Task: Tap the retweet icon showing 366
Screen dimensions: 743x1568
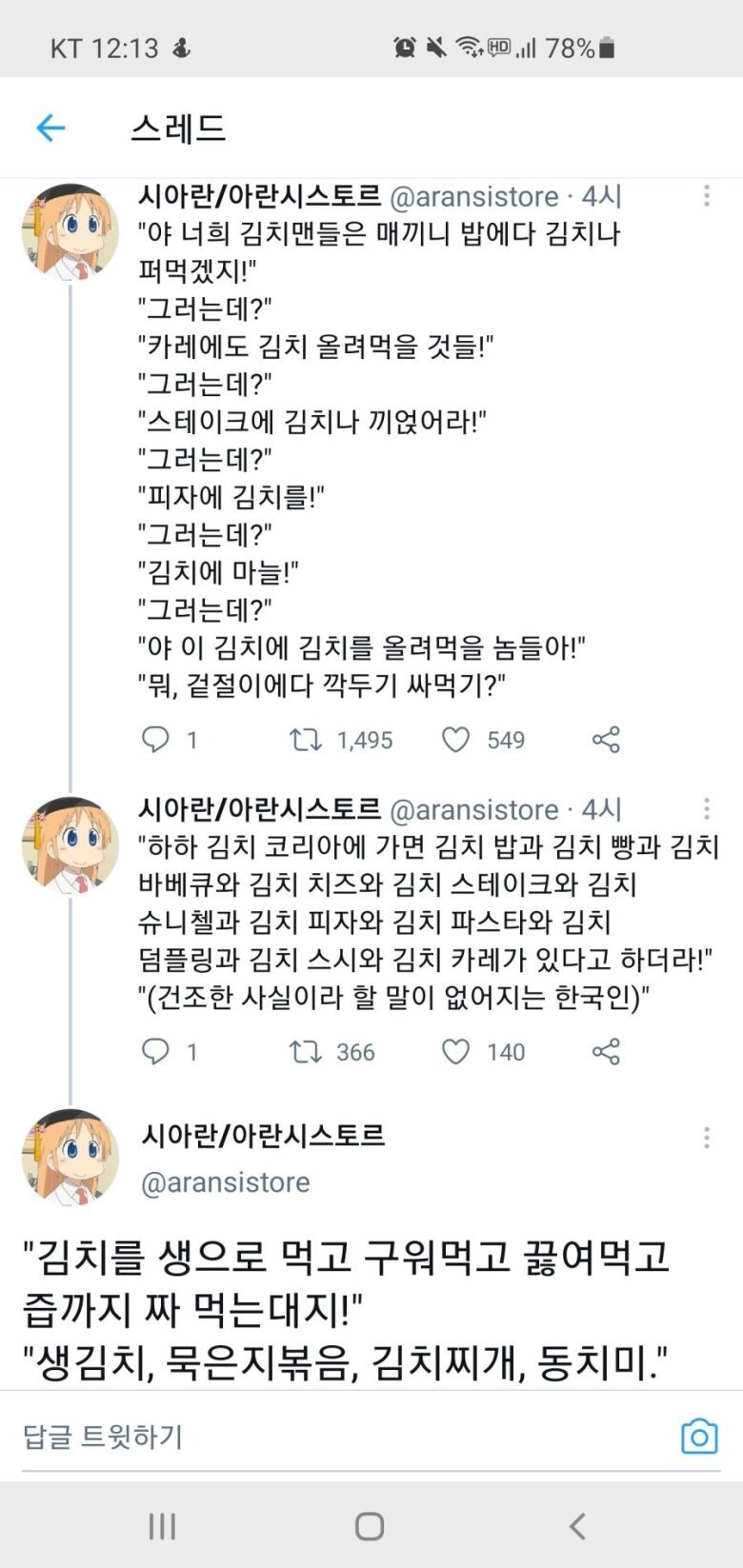Action: point(308,1052)
